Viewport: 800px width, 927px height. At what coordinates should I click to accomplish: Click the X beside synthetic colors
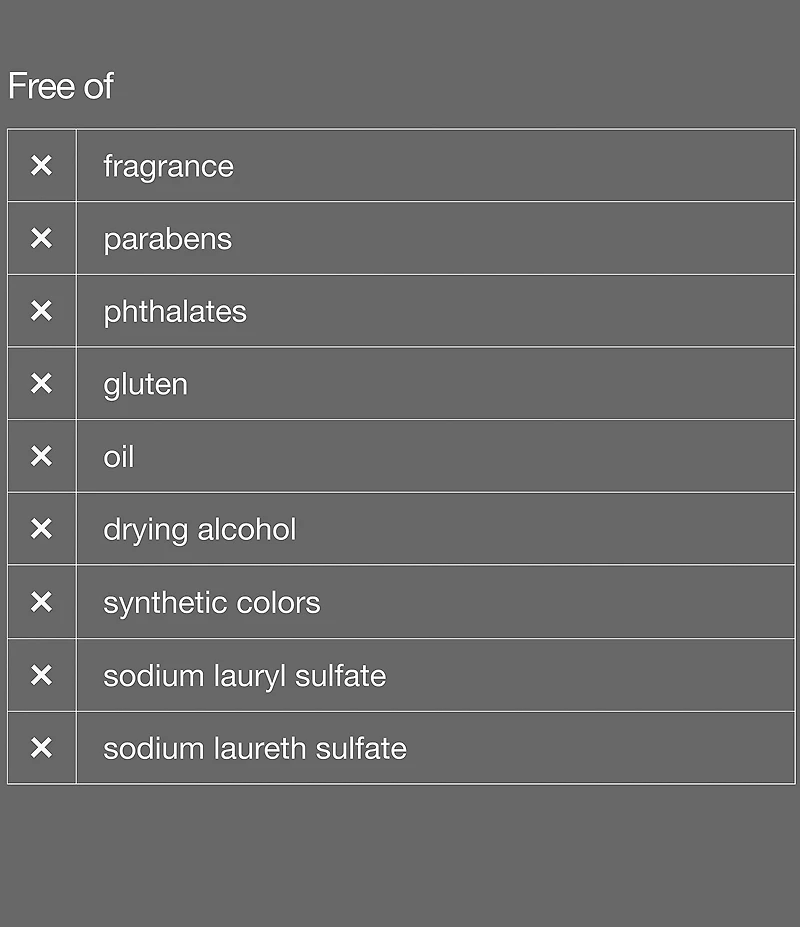coord(41,602)
